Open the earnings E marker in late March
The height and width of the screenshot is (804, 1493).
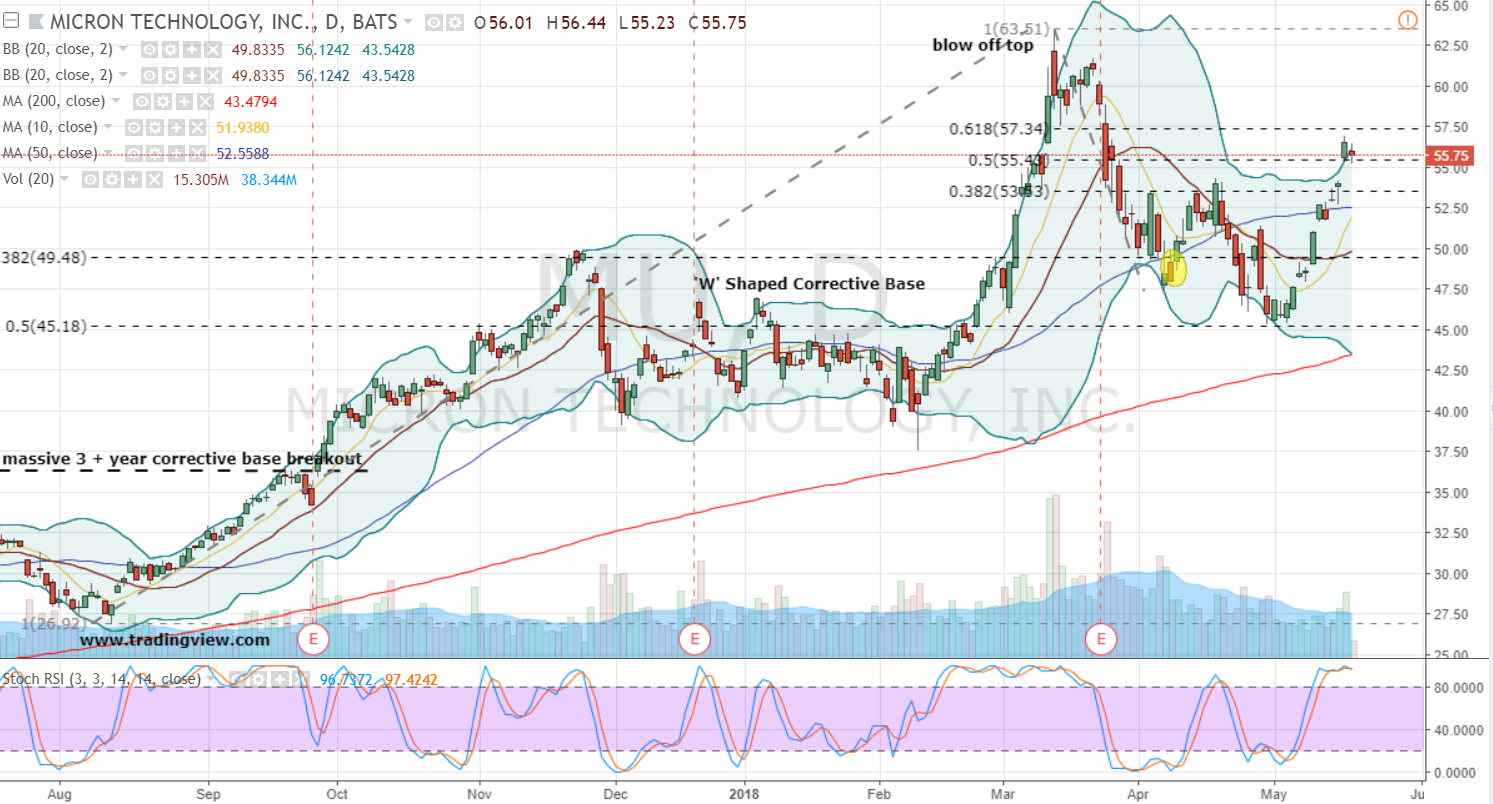click(1102, 638)
